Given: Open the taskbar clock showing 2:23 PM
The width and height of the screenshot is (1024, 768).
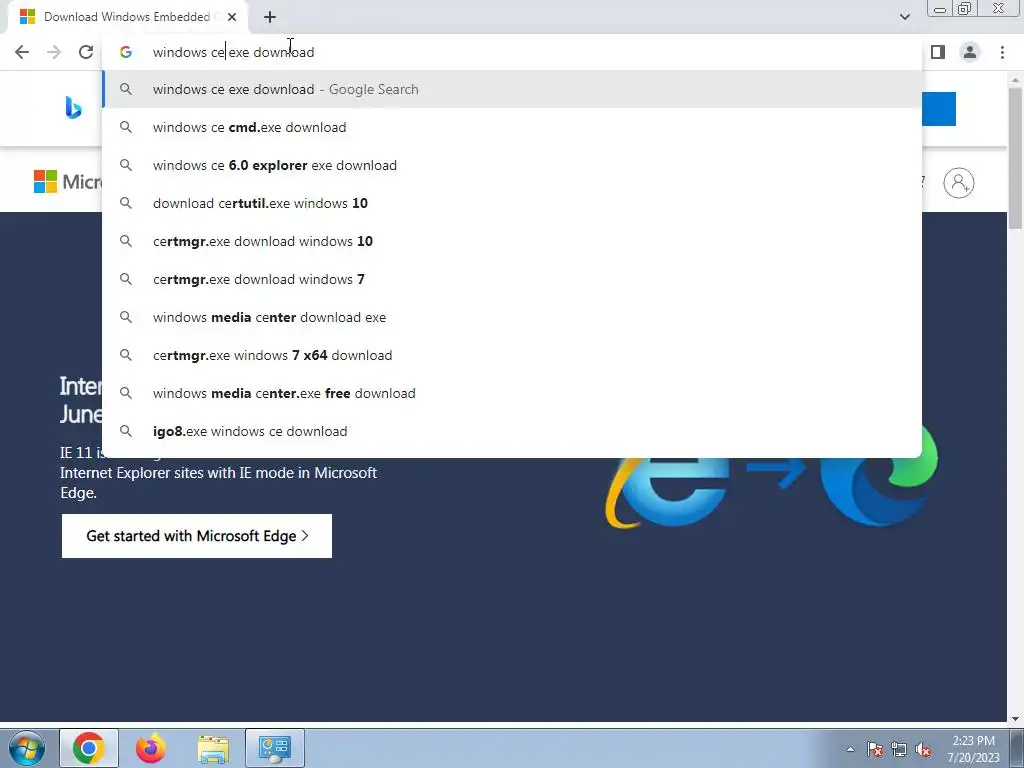Looking at the screenshot, I should pyautogui.click(x=973, y=749).
